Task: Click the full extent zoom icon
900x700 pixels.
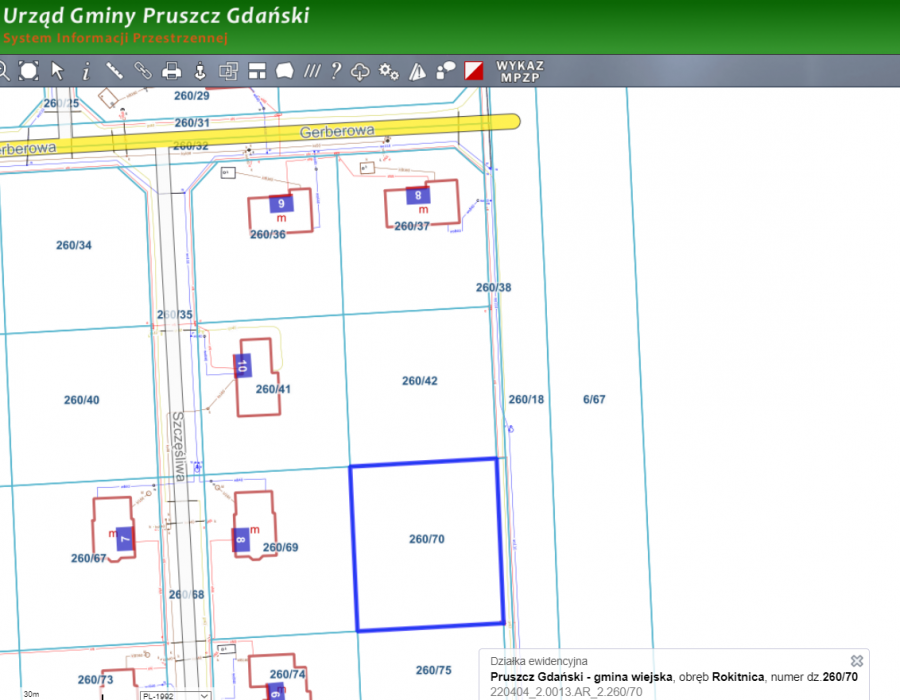Action: 28,70
